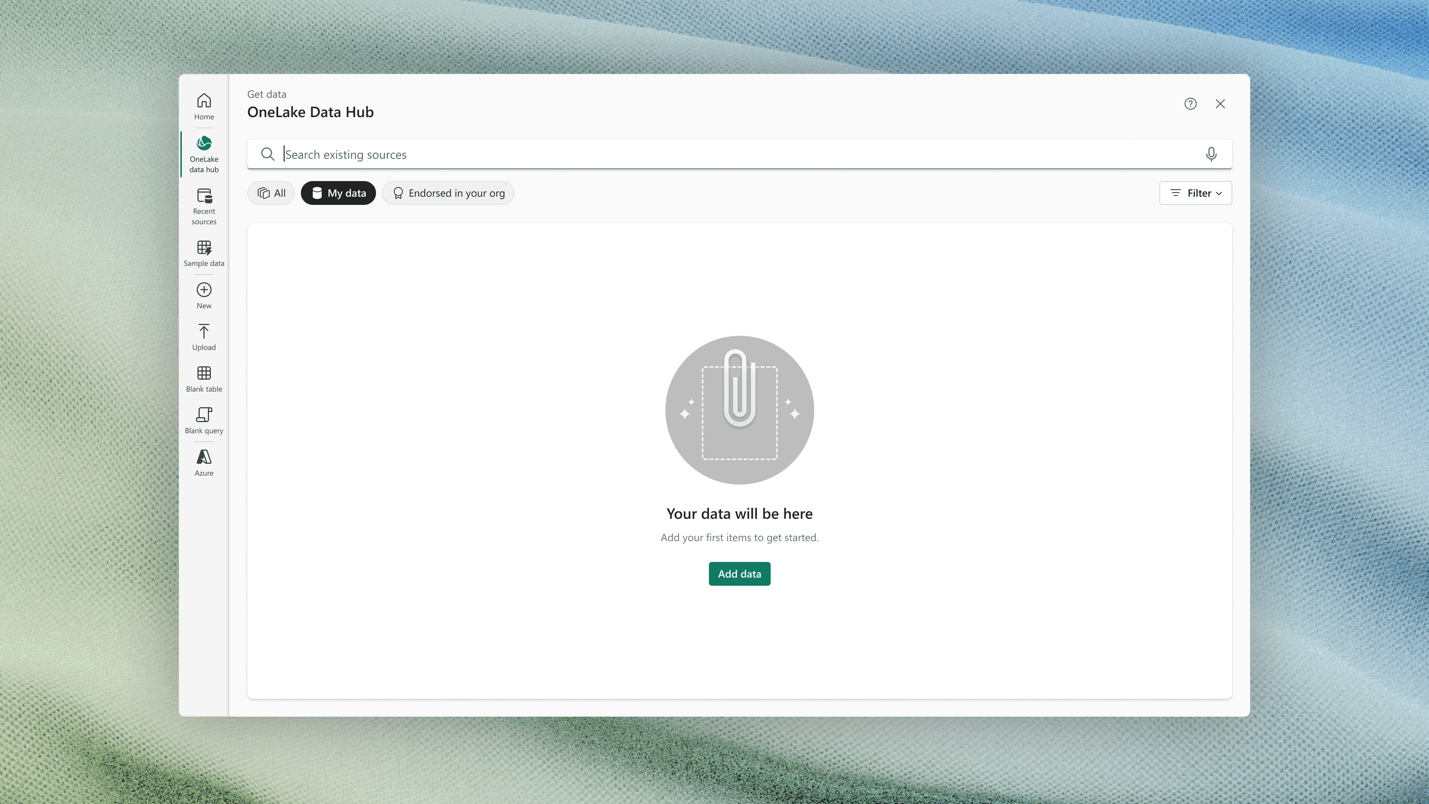Image resolution: width=1429 pixels, height=804 pixels.
Task: Click the help question mark icon
Action: [x=1190, y=104]
